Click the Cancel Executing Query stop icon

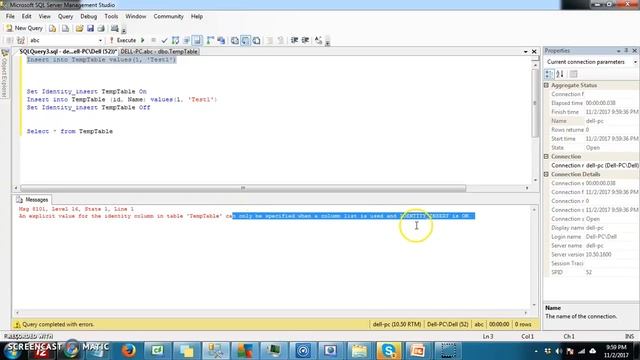153,40
